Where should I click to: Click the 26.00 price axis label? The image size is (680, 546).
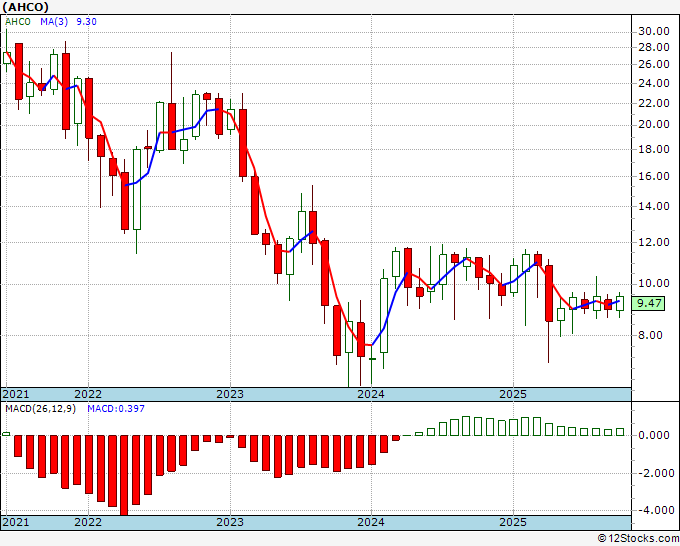[x=654, y=65]
